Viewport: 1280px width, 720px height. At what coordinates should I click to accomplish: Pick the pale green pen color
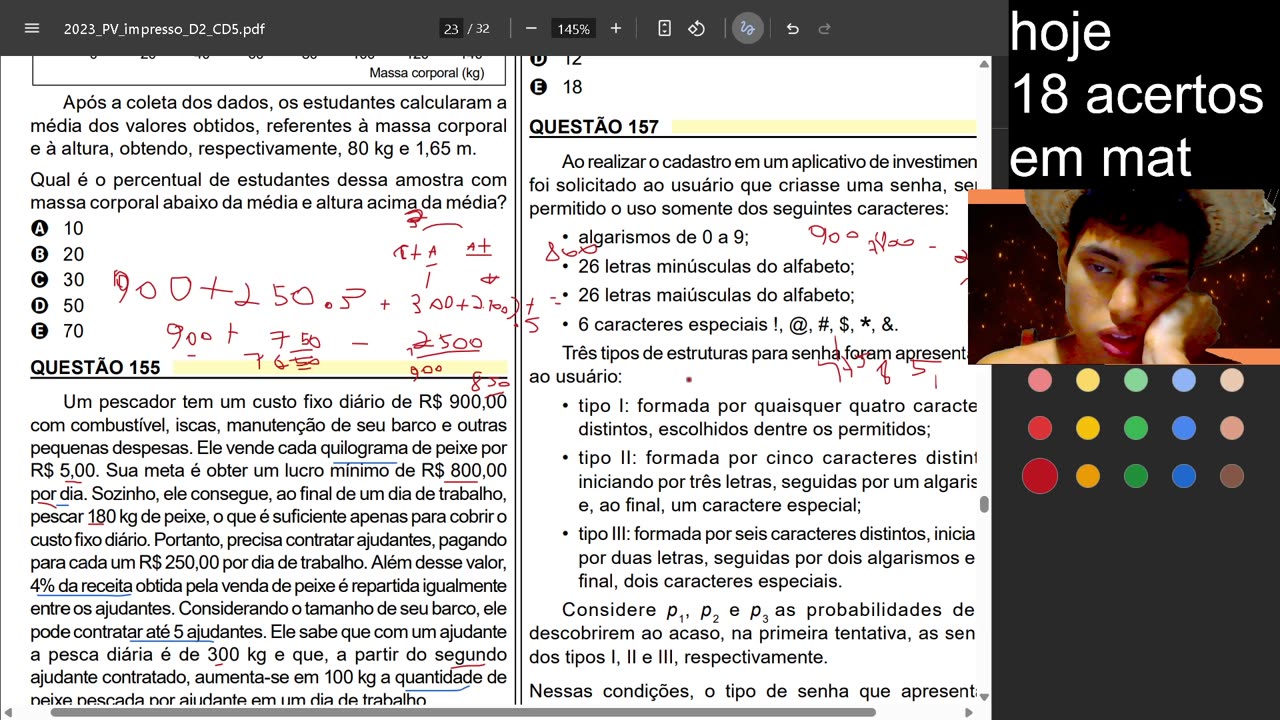pyautogui.click(x=1136, y=380)
